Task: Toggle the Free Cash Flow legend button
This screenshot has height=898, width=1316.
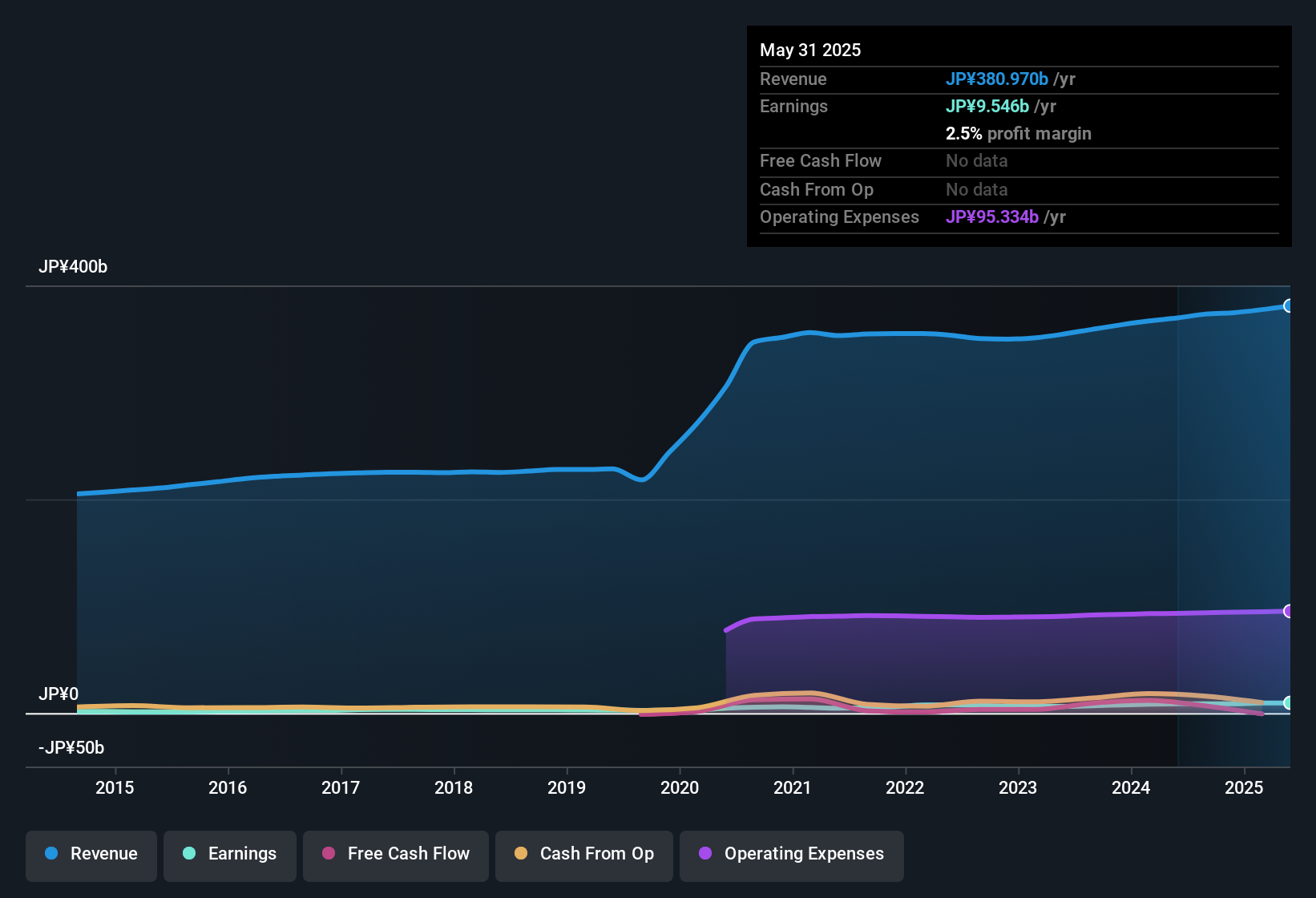Action: [396, 856]
